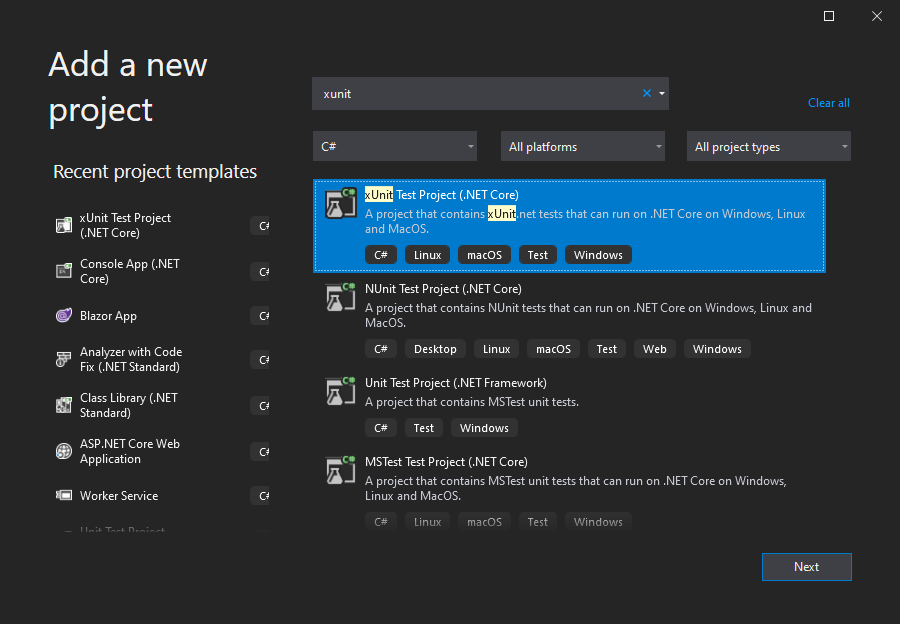Clear search text with the X icon

pos(646,94)
